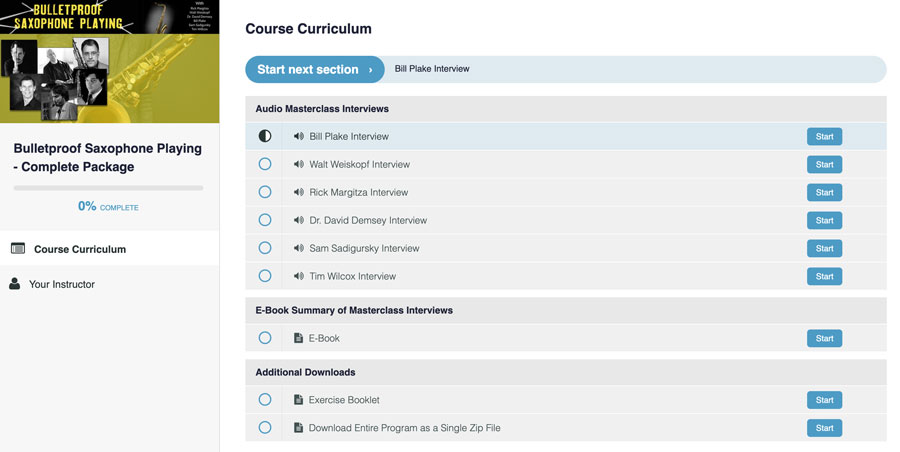Start the Rick Margitza Interview

824,192
